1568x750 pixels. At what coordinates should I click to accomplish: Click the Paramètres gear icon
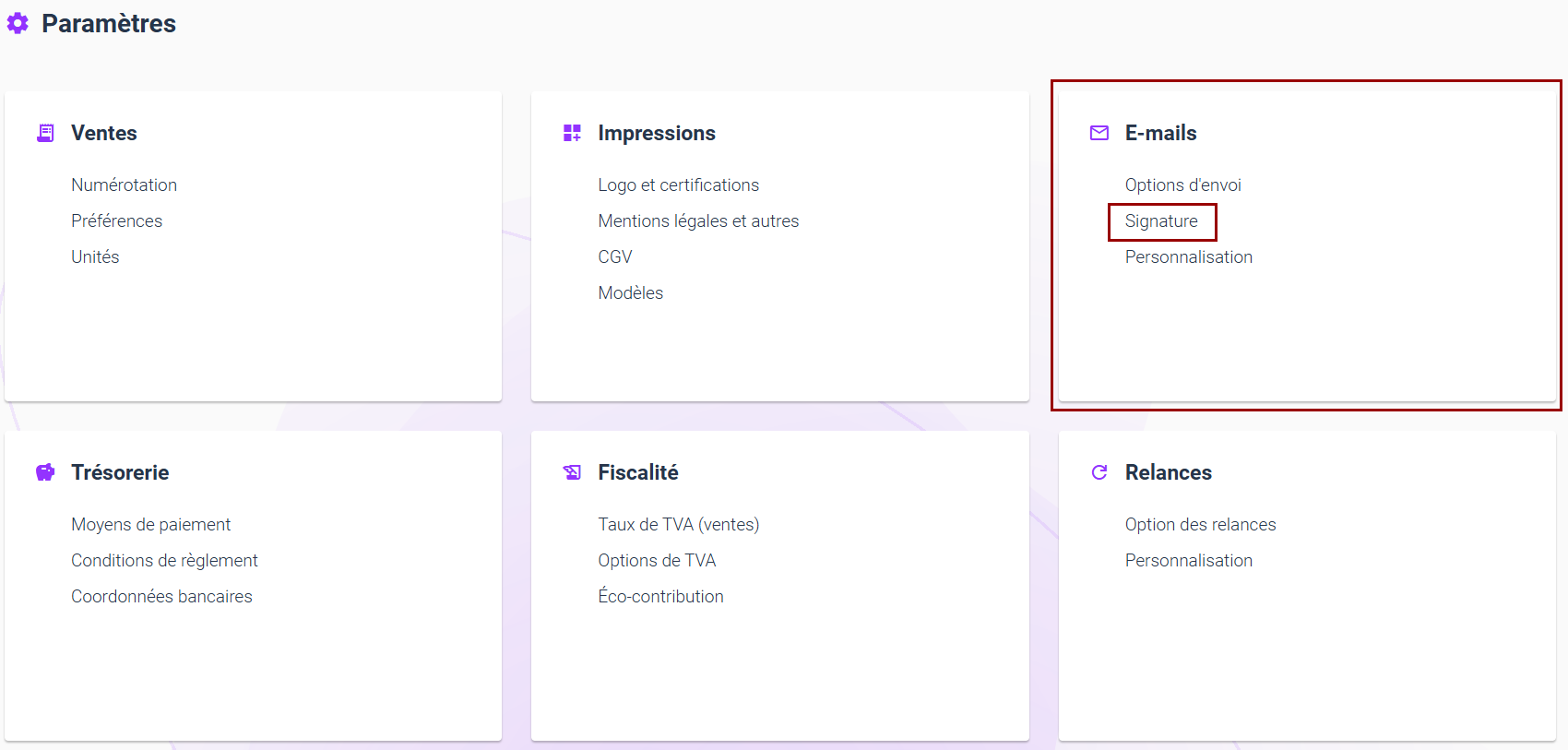pos(18,23)
